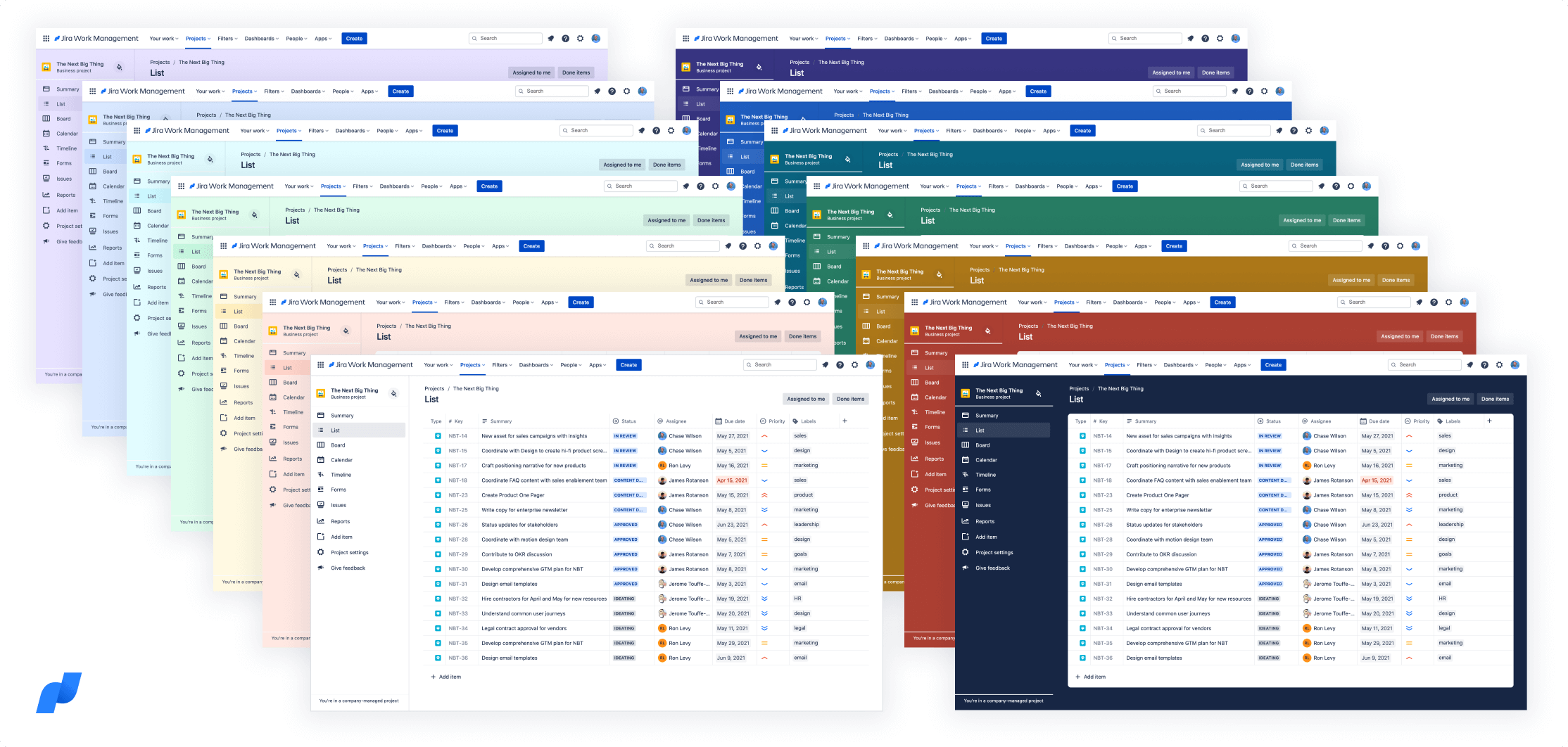Expand Apps dropdown in teal-themed window
1568x747 pixels.
1051,131
